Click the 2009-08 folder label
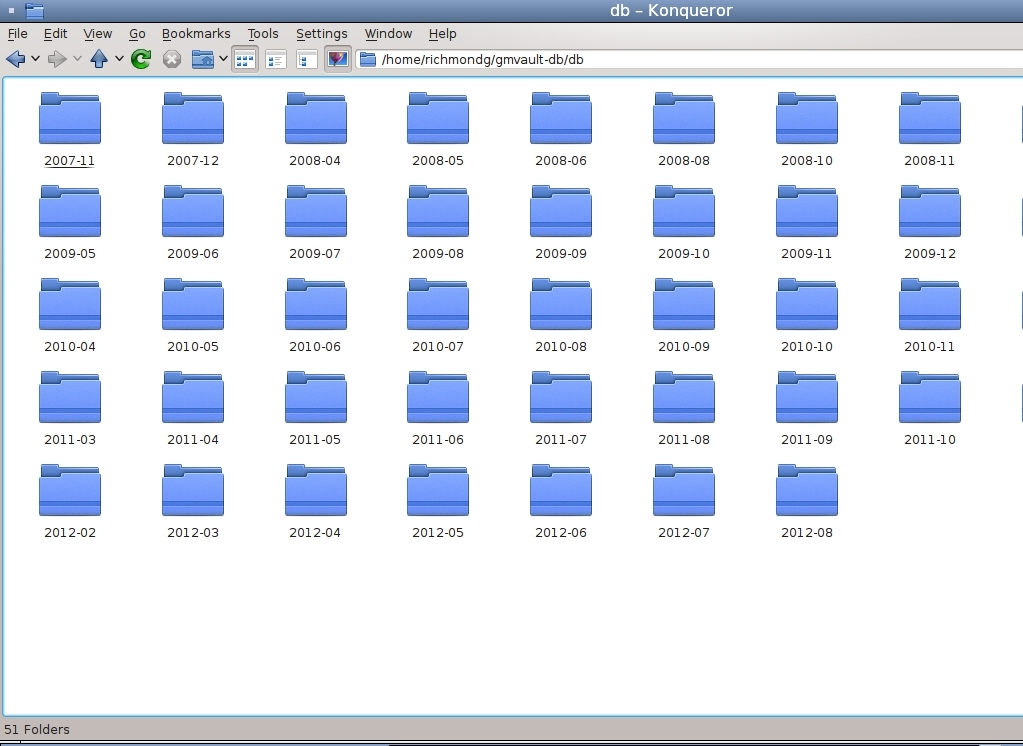Screen dimensions: 1023x746 click(x=438, y=253)
